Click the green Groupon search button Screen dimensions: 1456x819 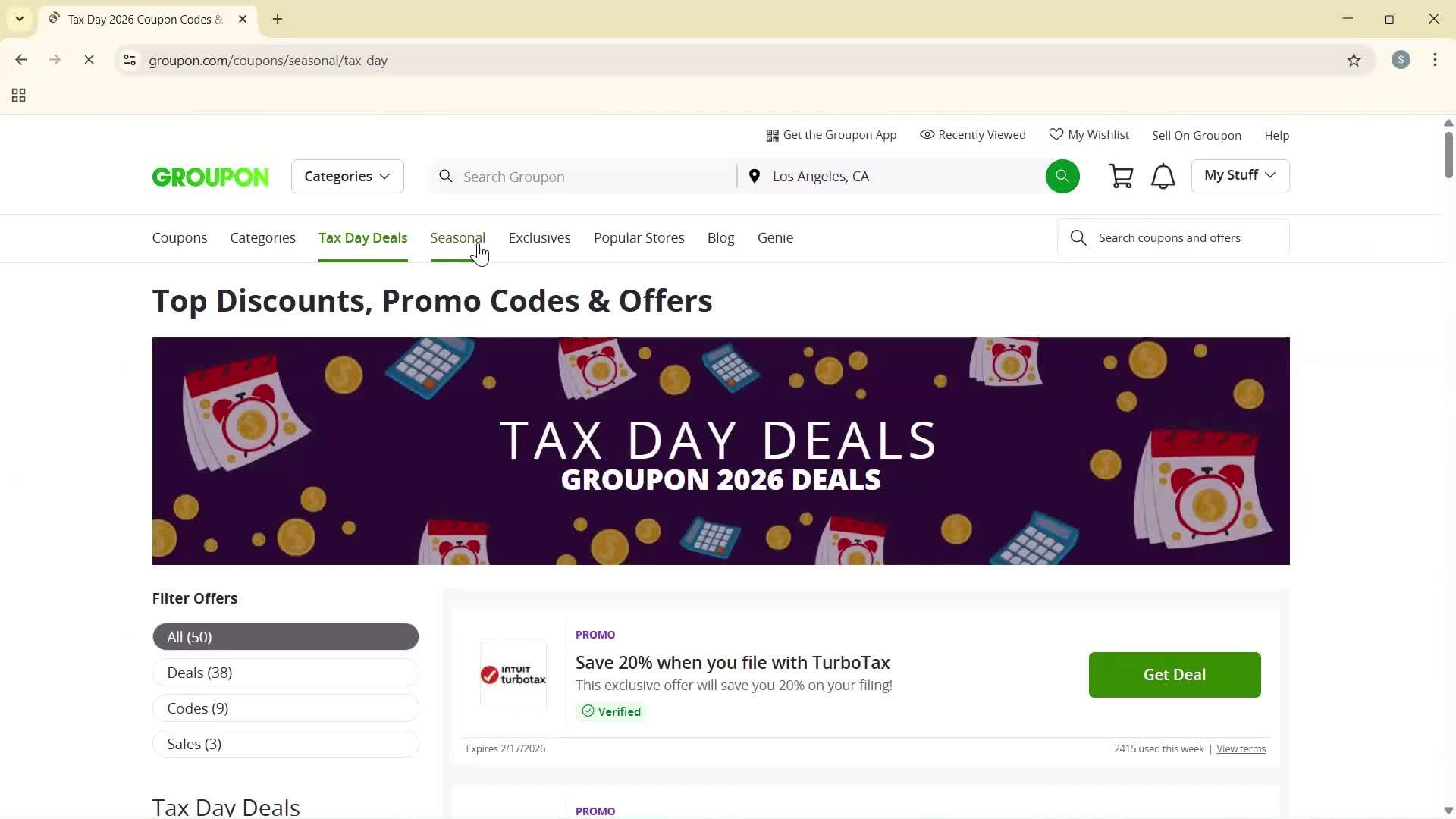[x=1062, y=177]
